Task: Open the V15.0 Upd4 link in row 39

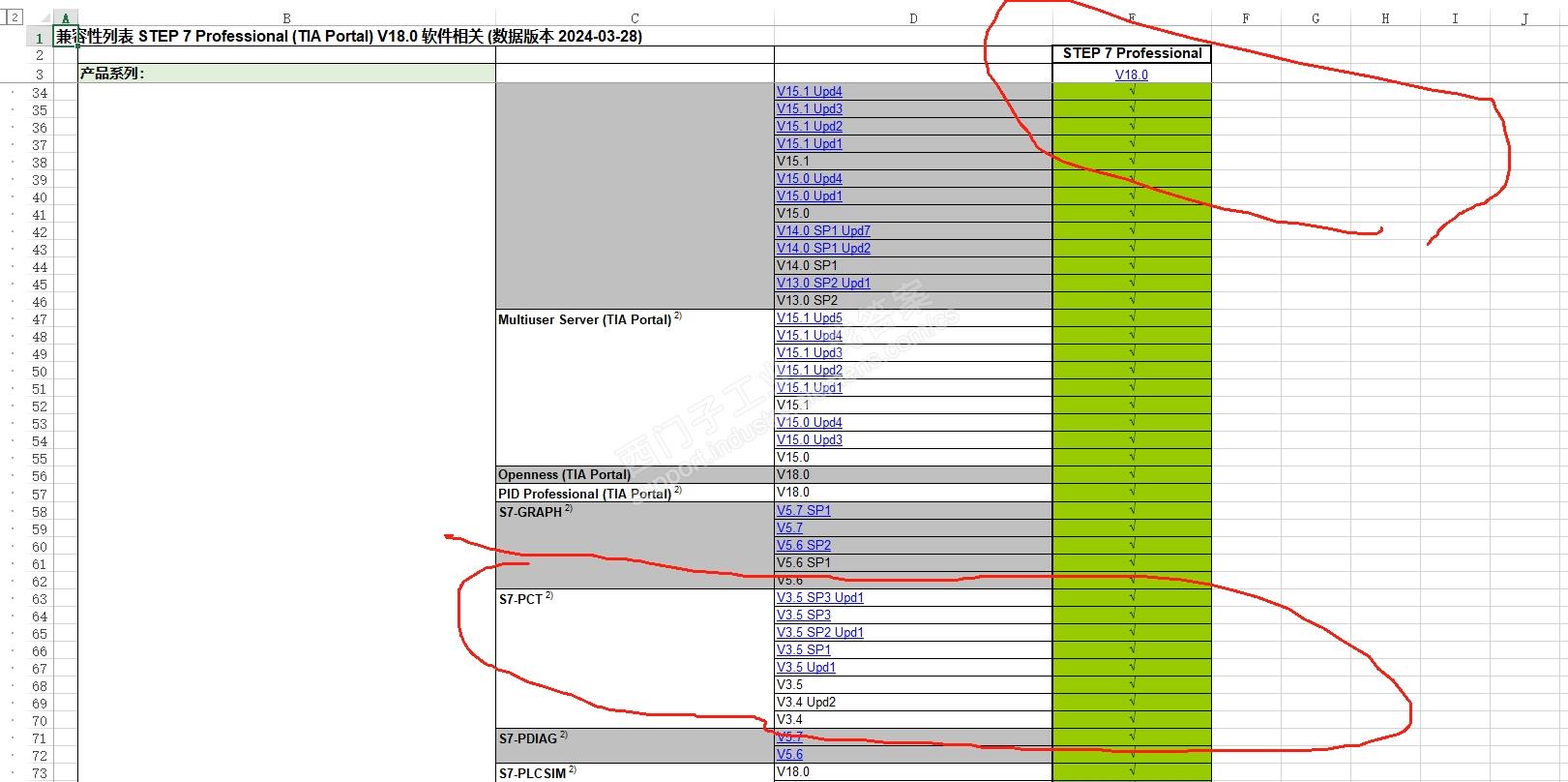Action: click(x=809, y=179)
